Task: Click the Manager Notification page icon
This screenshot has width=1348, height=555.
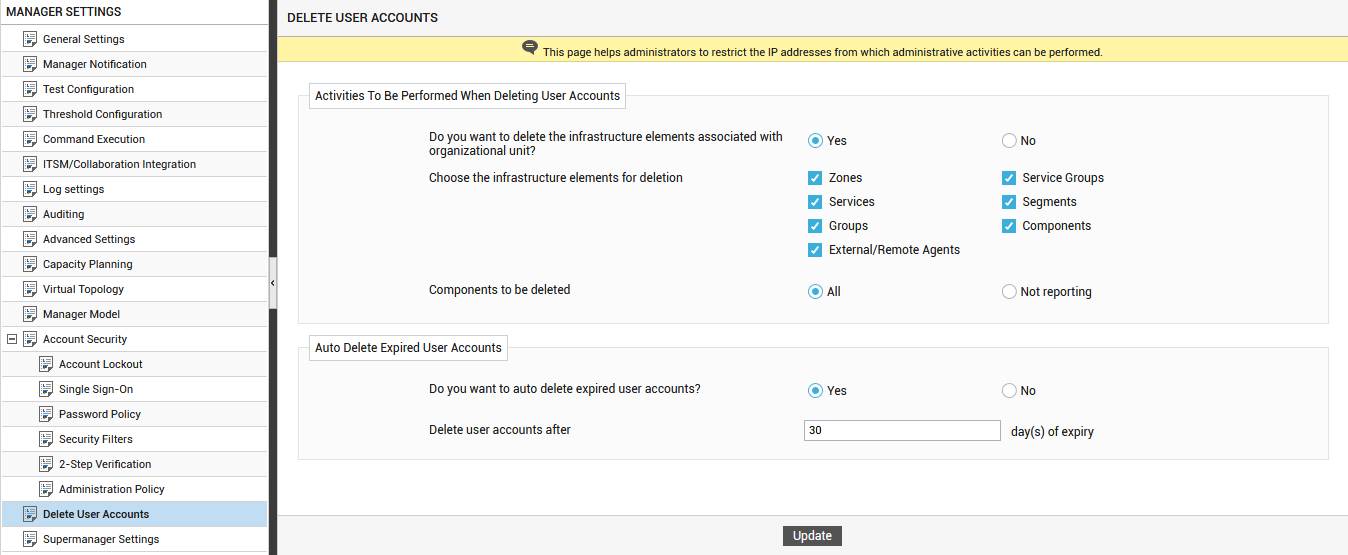Action: [30, 64]
